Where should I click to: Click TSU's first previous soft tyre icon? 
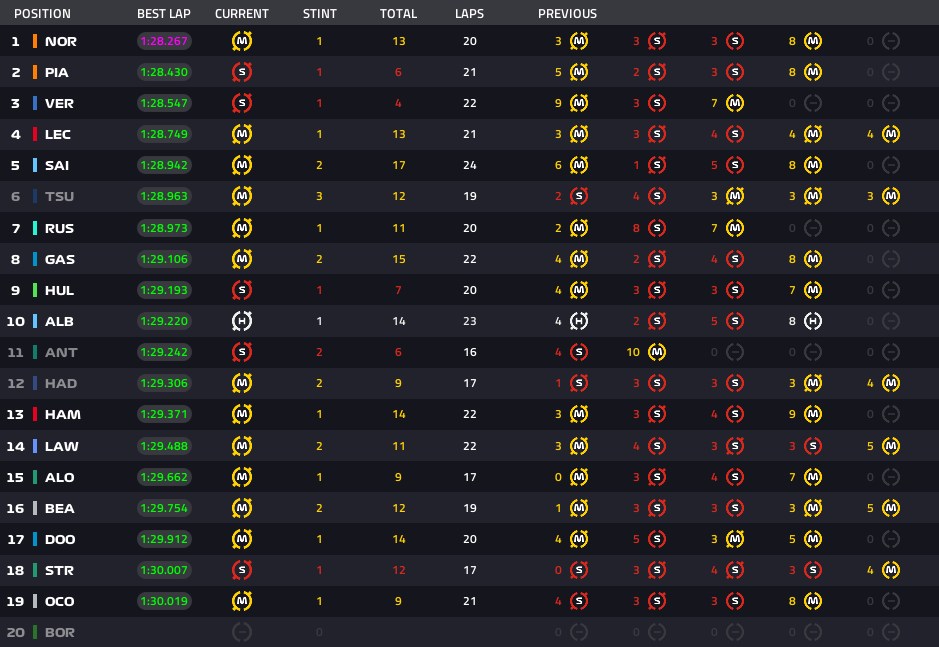point(579,196)
